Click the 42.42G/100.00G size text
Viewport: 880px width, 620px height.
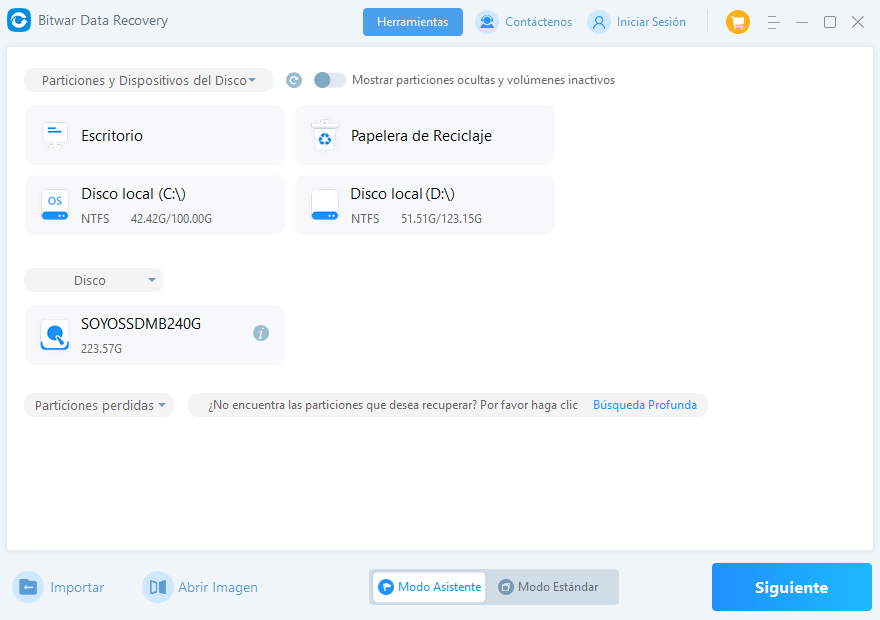tap(171, 219)
